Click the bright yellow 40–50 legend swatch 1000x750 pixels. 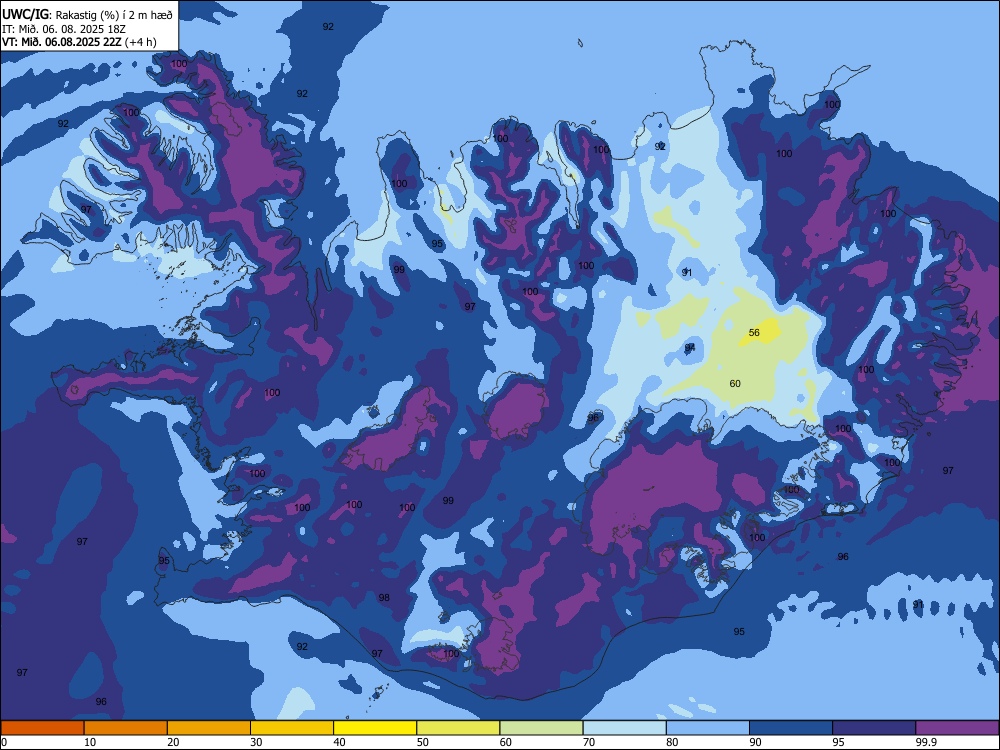[375, 728]
